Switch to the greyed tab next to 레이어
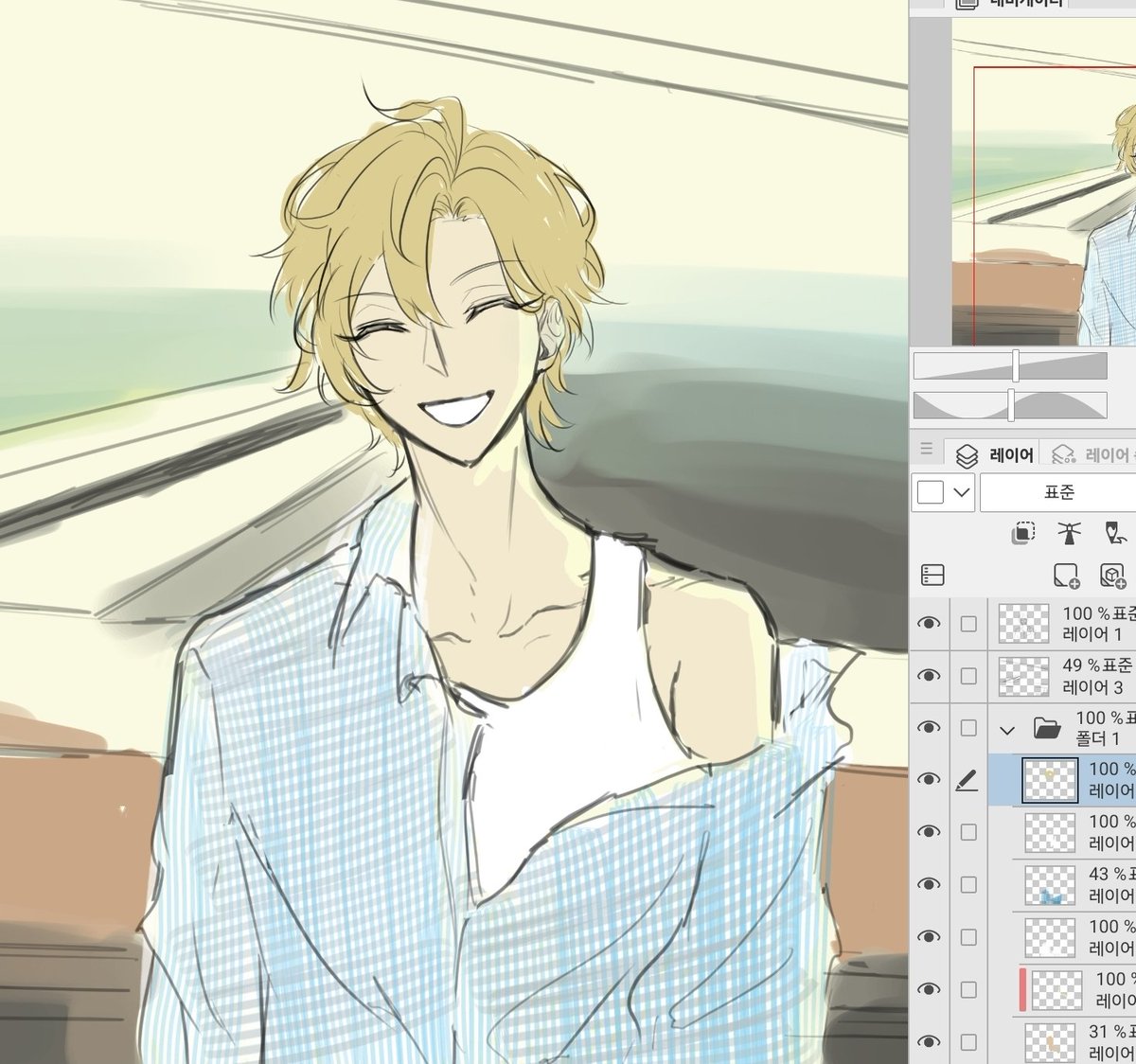Image resolution: width=1136 pixels, height=1064 pixels. point(1091,455)
